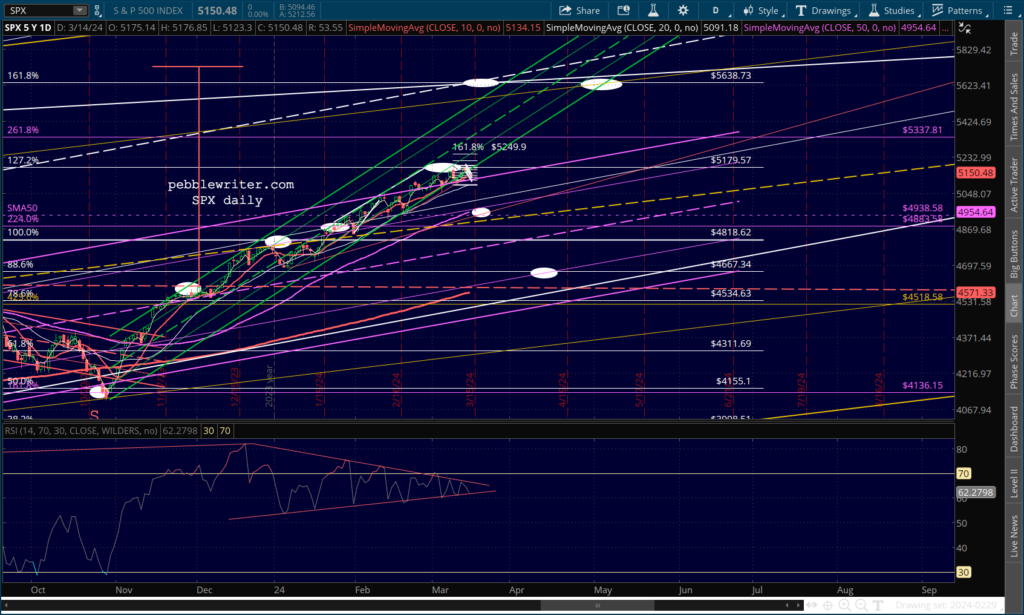Click the 5150.48 current price bubble on price axis

pos(976,173)
